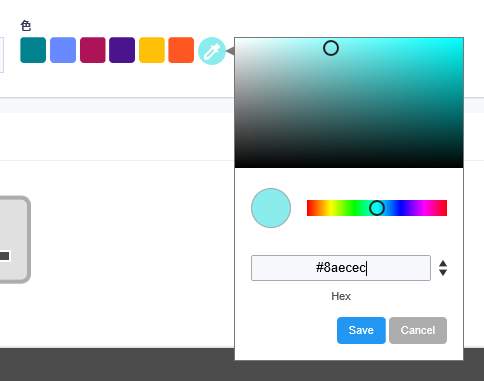
Task: Click the green section of hue bar
Action: pyautogui.click(x=350, y=208)
